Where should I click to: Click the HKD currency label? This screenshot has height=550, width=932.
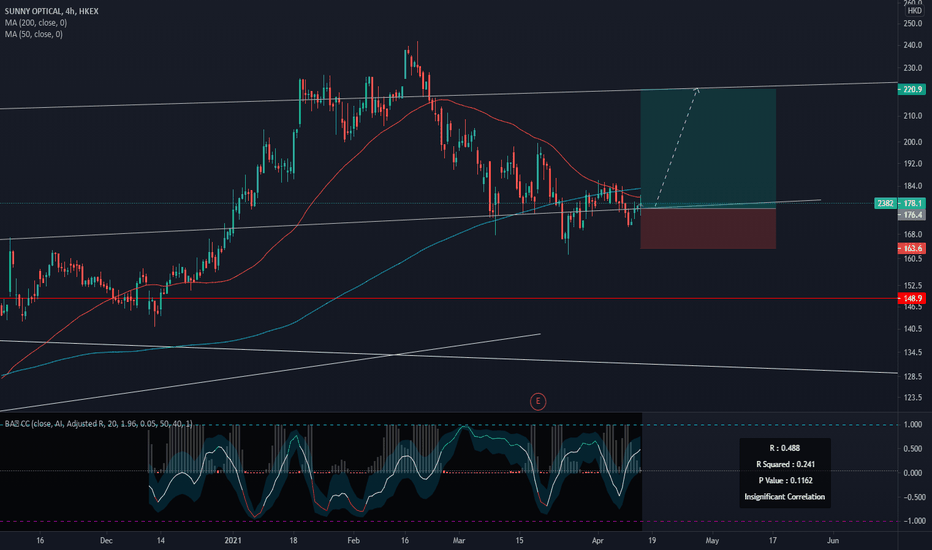[x=914, y=11]
